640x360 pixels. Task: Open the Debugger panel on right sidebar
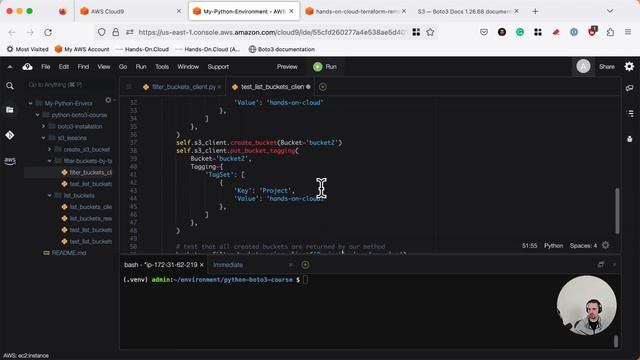click(629, 139)
